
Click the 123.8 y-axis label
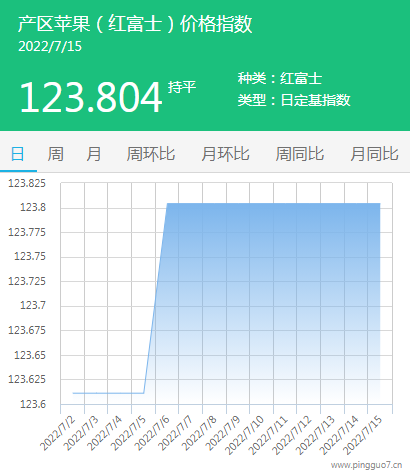[x=33, y=208]
